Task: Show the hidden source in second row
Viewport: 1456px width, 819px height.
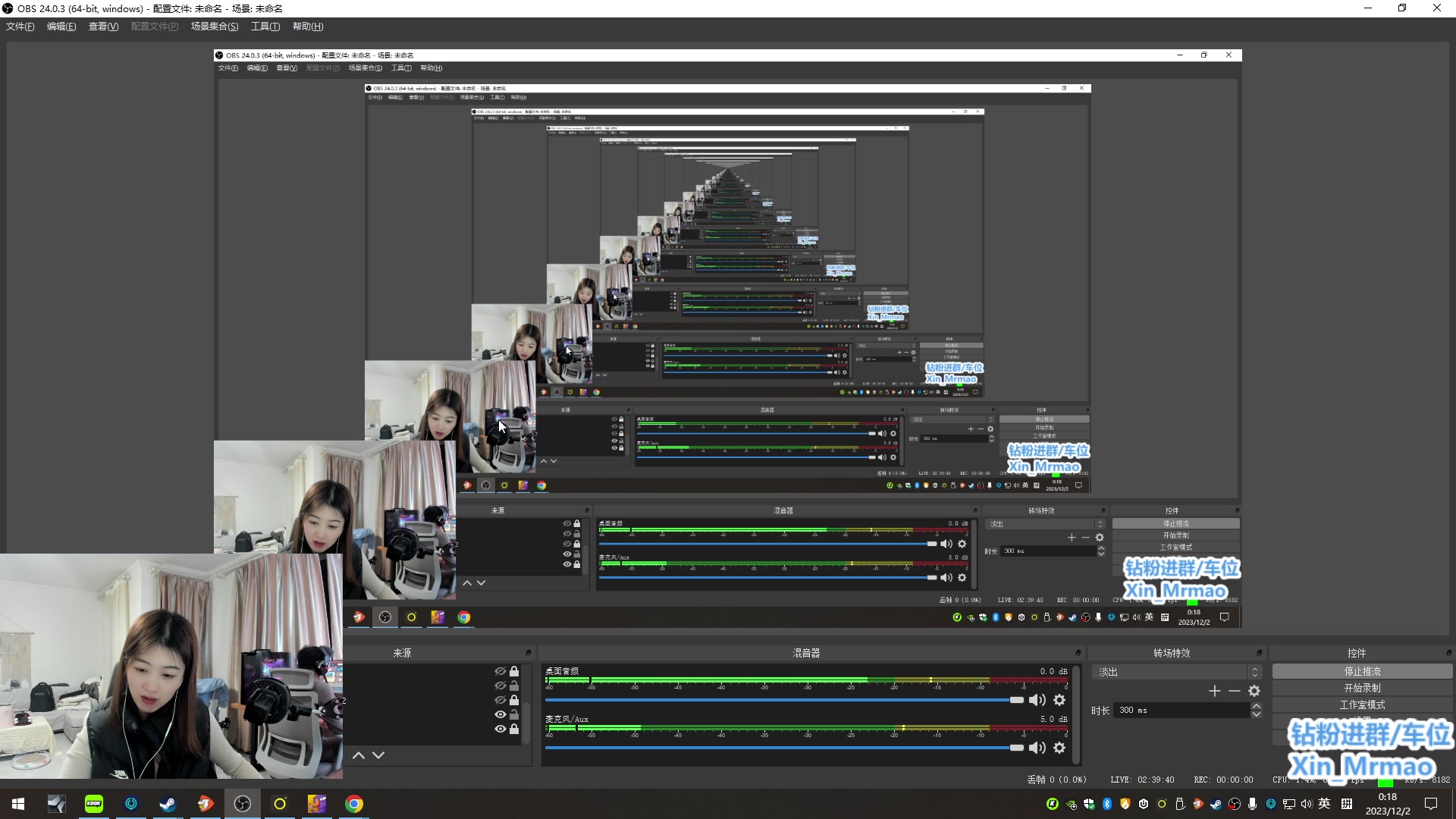Action: pos(500,686)
